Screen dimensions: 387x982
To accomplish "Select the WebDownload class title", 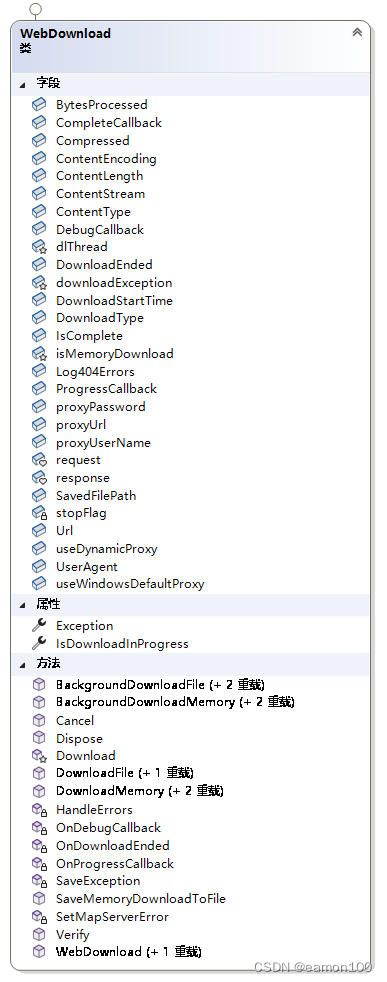I will [x=66, y=34].
